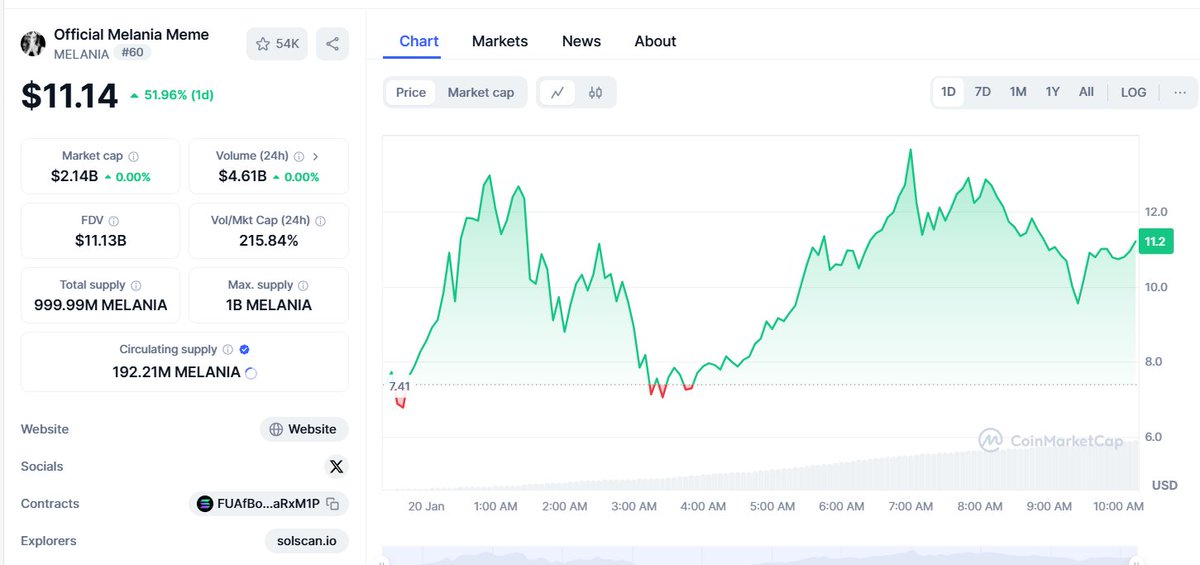Image resolution: width=1200 pixels, height=565 pixels.
Task: Click the 1B MELANIA max supply value
Action: tap(268, 305)
